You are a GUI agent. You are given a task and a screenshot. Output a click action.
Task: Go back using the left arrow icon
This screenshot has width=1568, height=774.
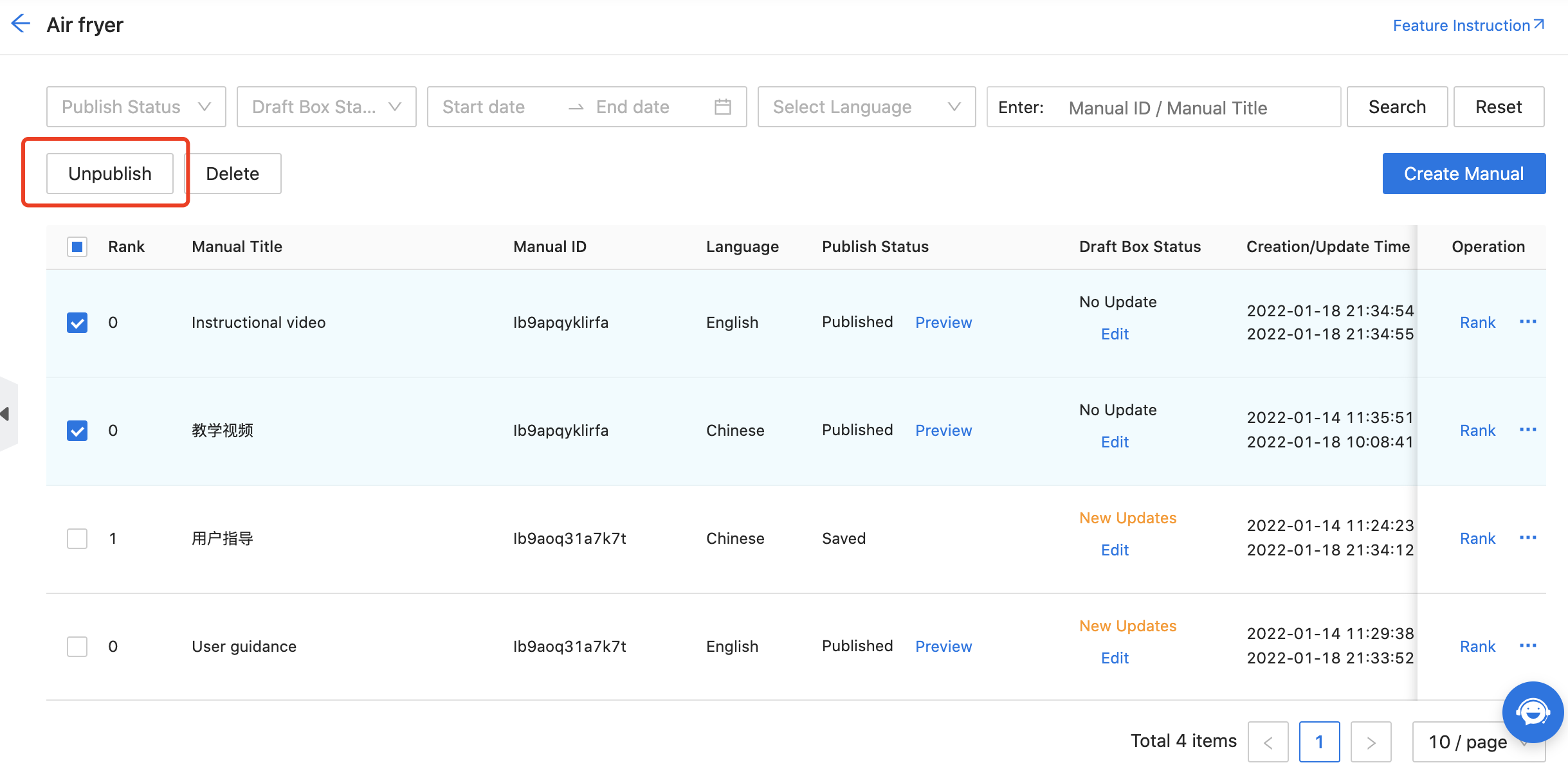pyautogui.click(x=21, y=24)
